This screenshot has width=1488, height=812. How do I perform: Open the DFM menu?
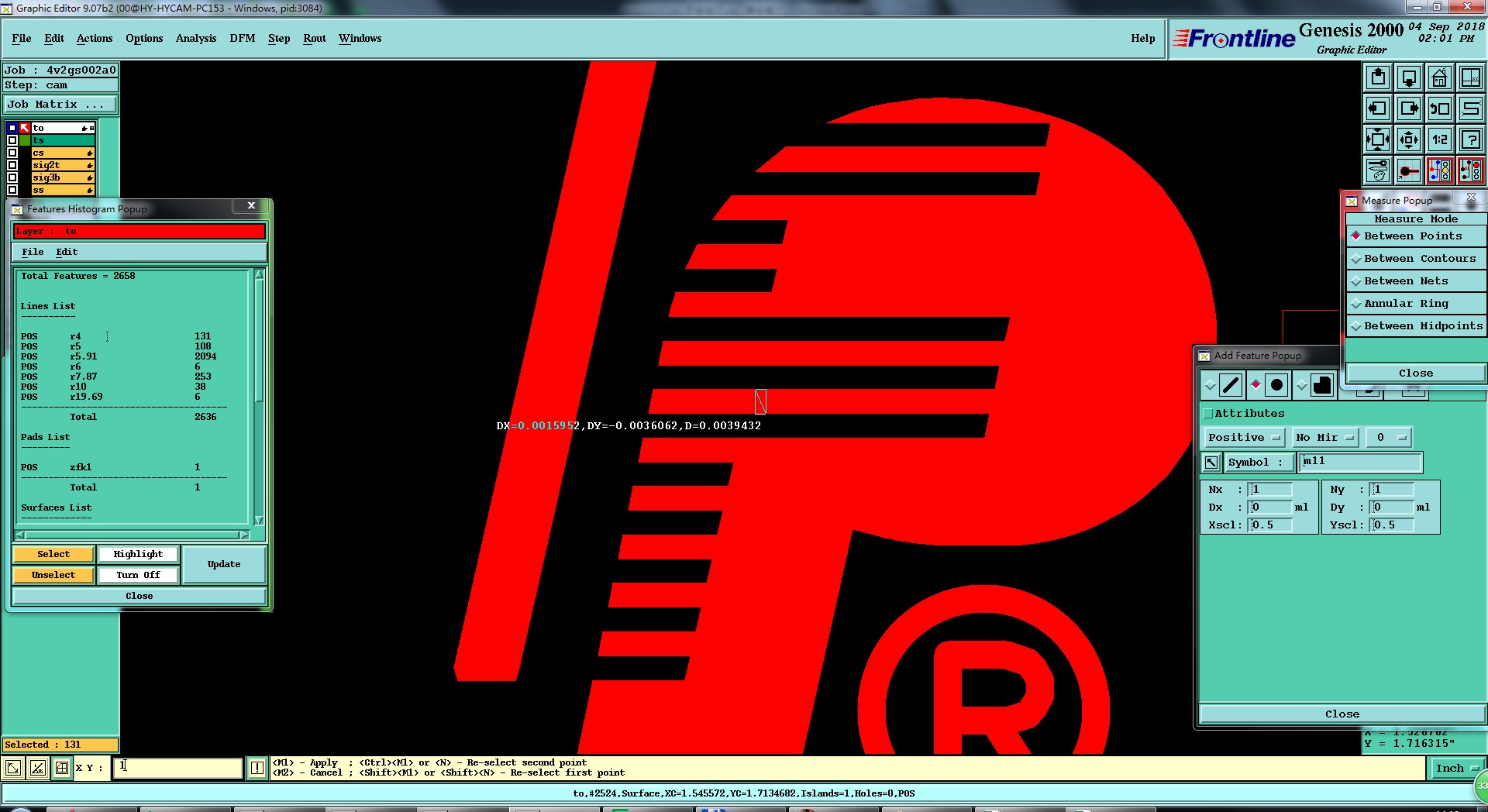click(243, 39)
